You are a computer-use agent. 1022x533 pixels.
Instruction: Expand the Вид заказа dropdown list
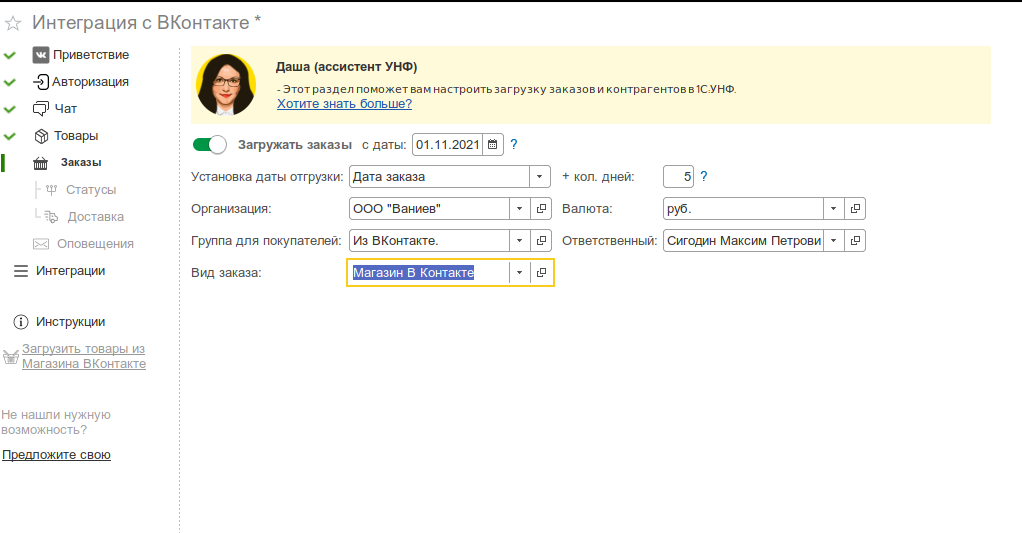tap(519, 272)
